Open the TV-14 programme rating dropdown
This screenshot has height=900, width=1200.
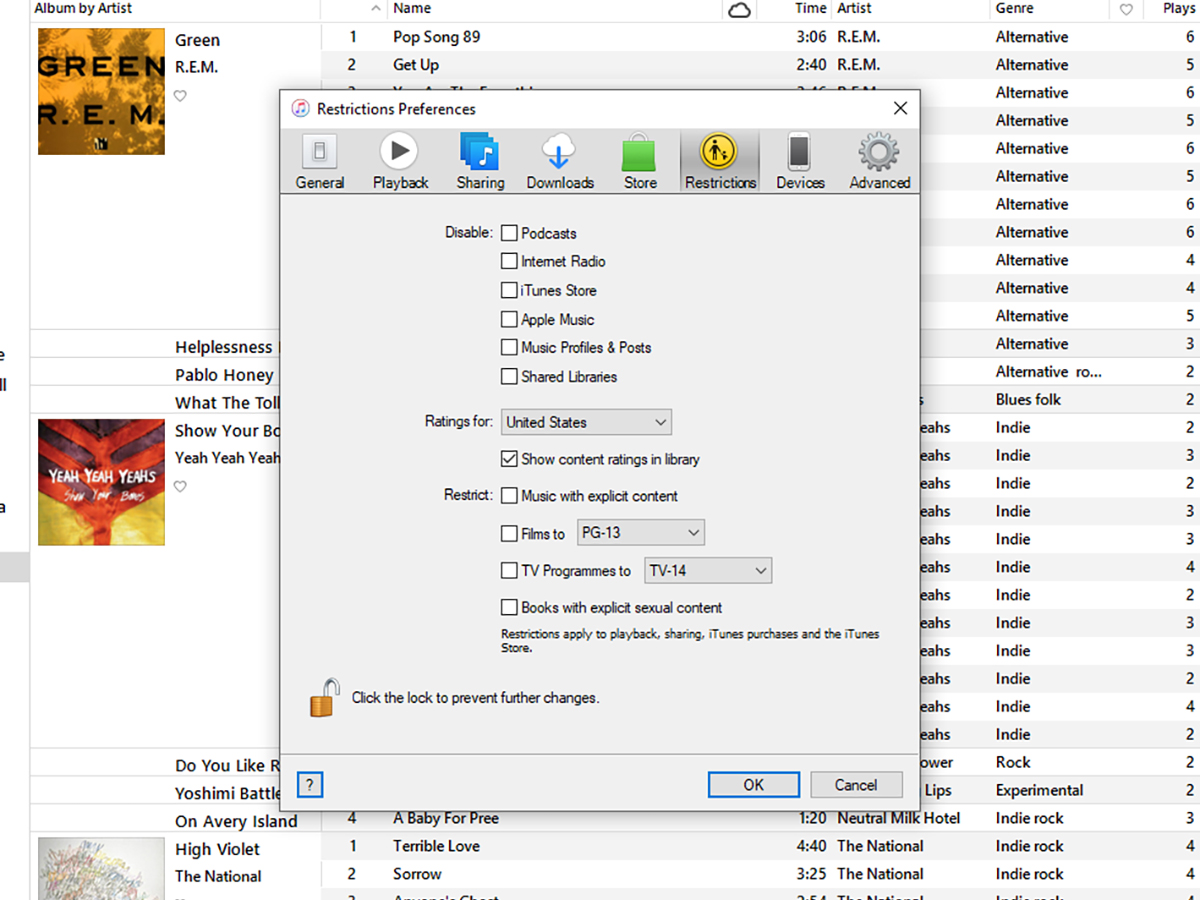click(x=708, y=570)
